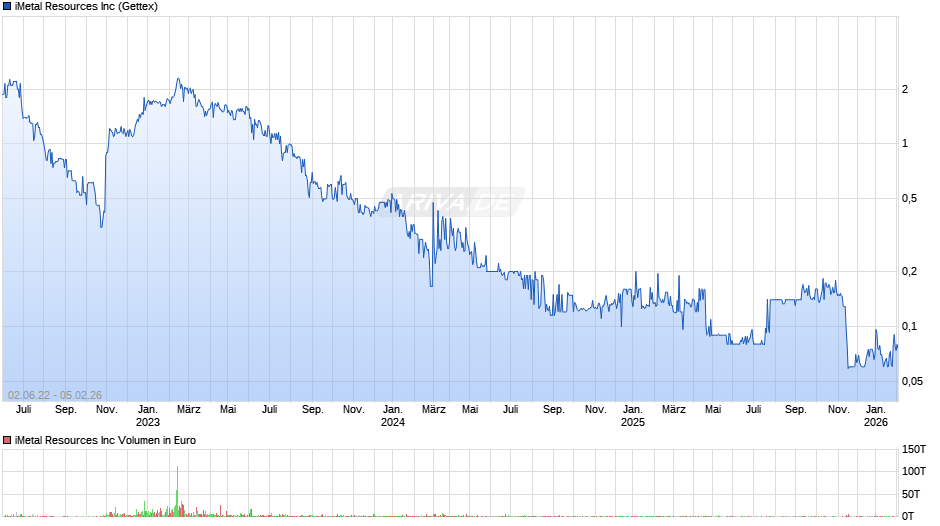Select the chart title 'iMetal Resources Inc (Gettex)'

click(x=86, y=7)
